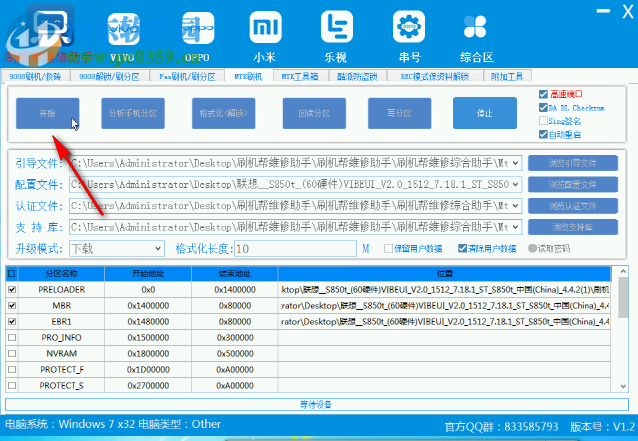
Task: Click the 分区名称 column header
Action: (x=61, y=274)
